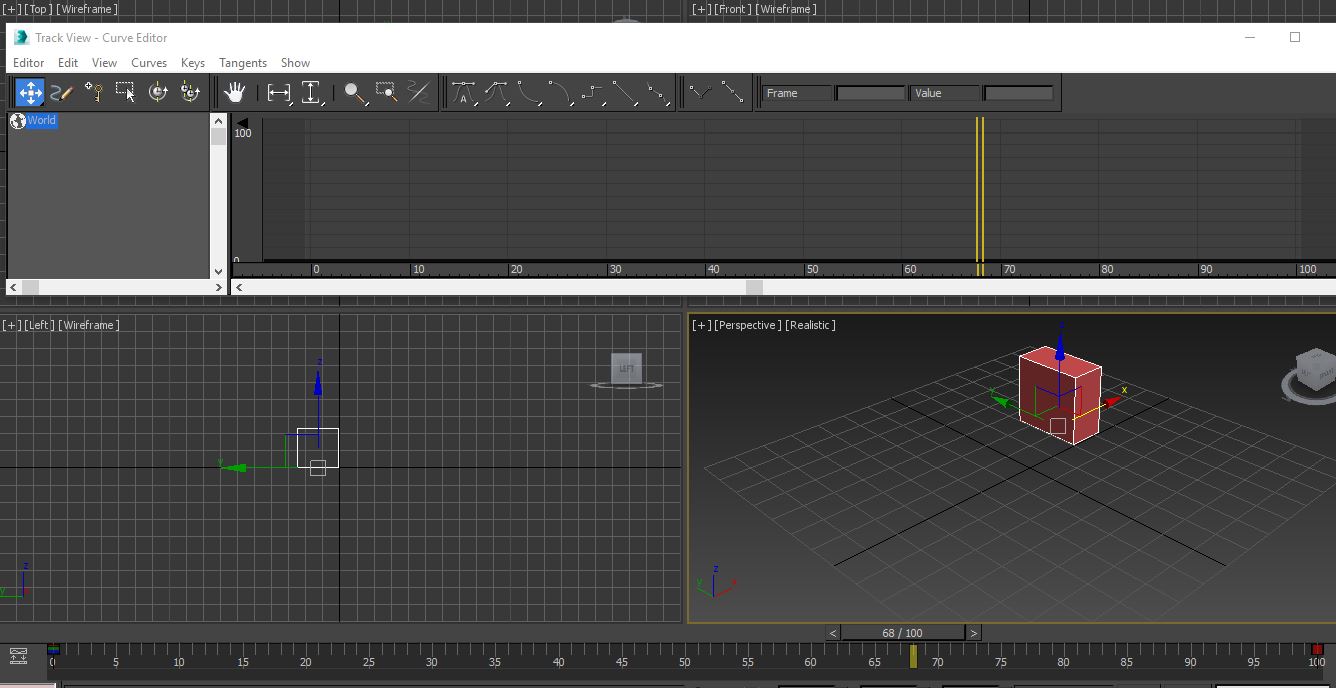Click the ViewCube in Left viewport

(627, 368)
